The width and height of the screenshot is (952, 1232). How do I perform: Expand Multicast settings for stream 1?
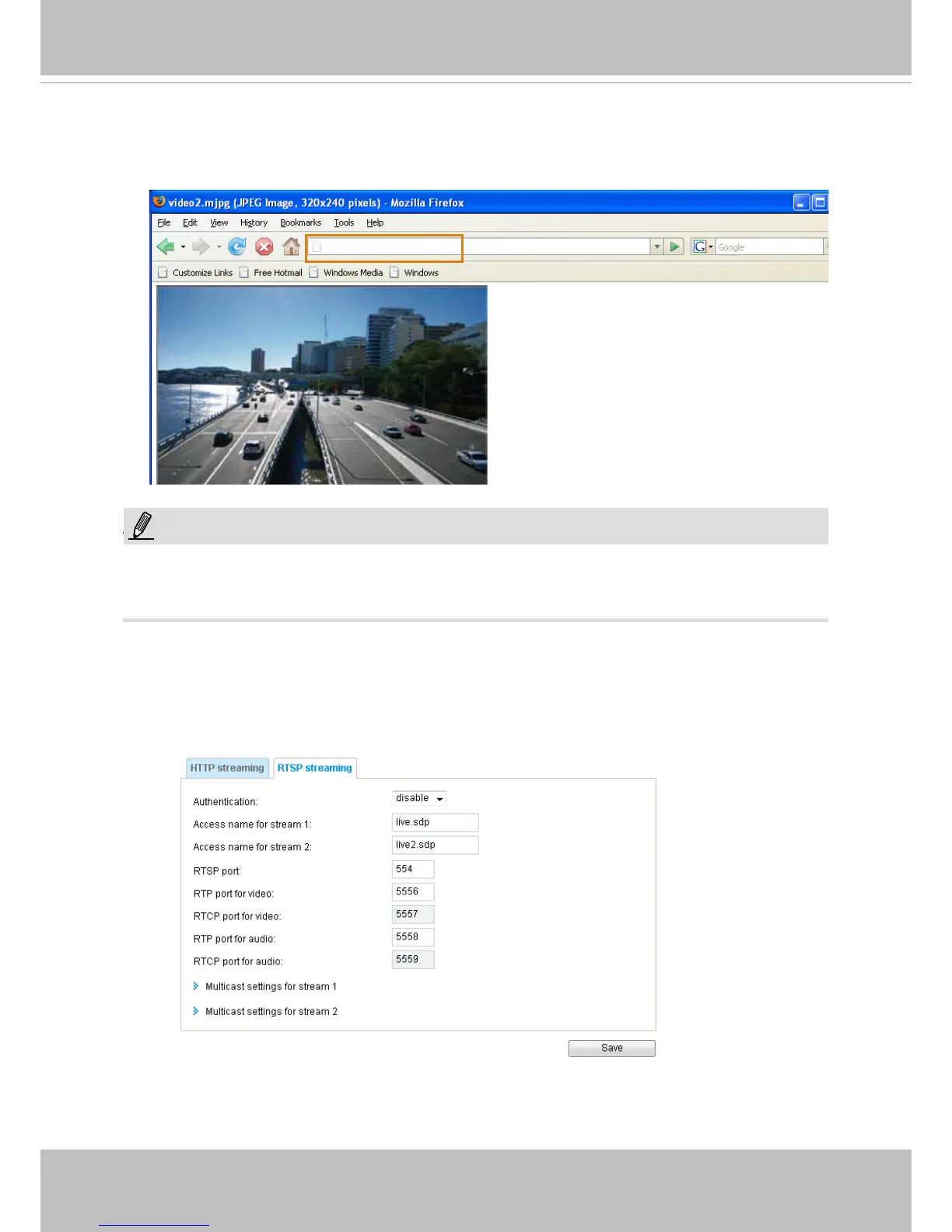(265, 986)
